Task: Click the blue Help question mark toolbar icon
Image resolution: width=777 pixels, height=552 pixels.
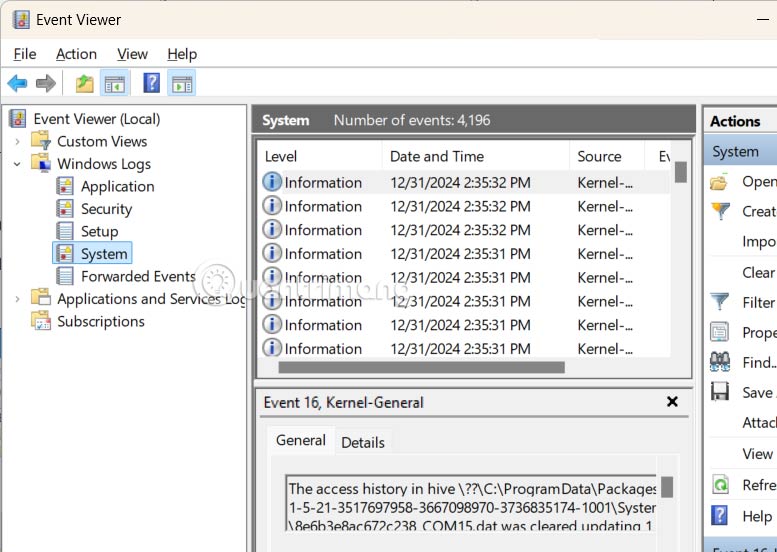Action: (152, 83)
